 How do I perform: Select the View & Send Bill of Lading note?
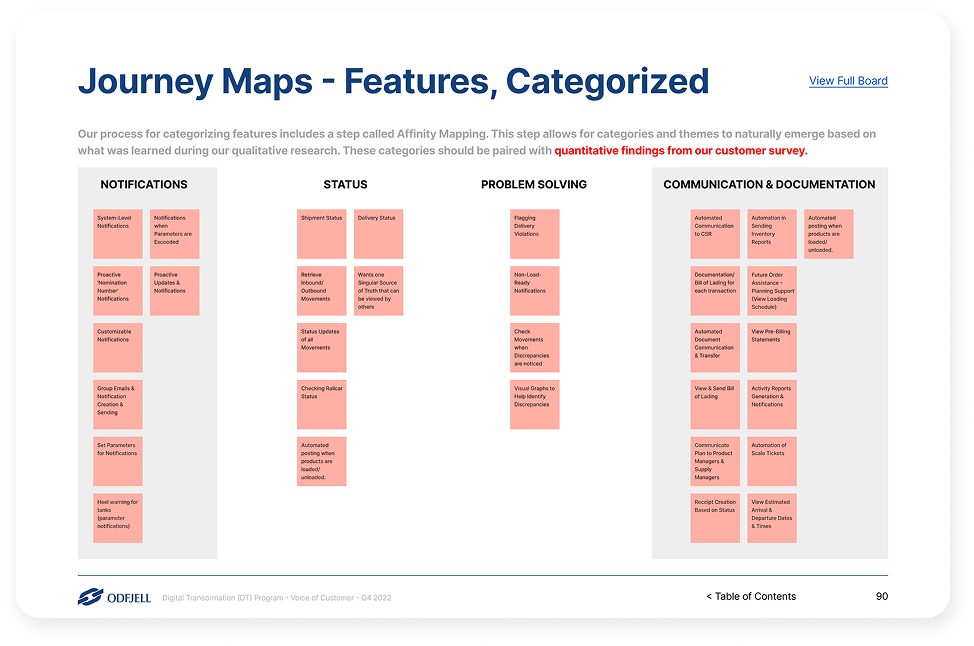point(715,405)
